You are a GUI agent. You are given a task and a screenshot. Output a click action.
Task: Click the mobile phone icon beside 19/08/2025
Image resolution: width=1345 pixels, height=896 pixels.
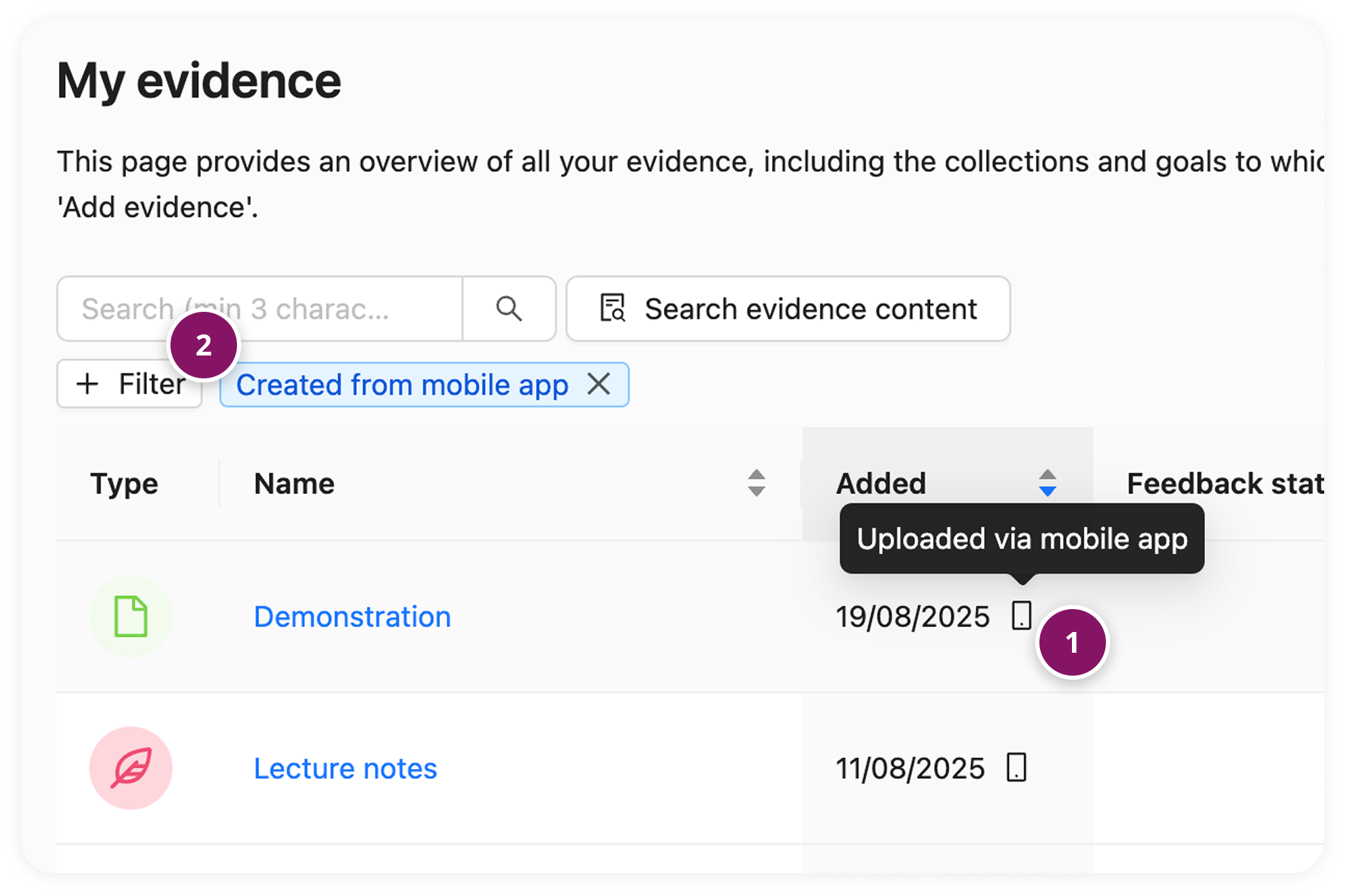point(1021,615)
